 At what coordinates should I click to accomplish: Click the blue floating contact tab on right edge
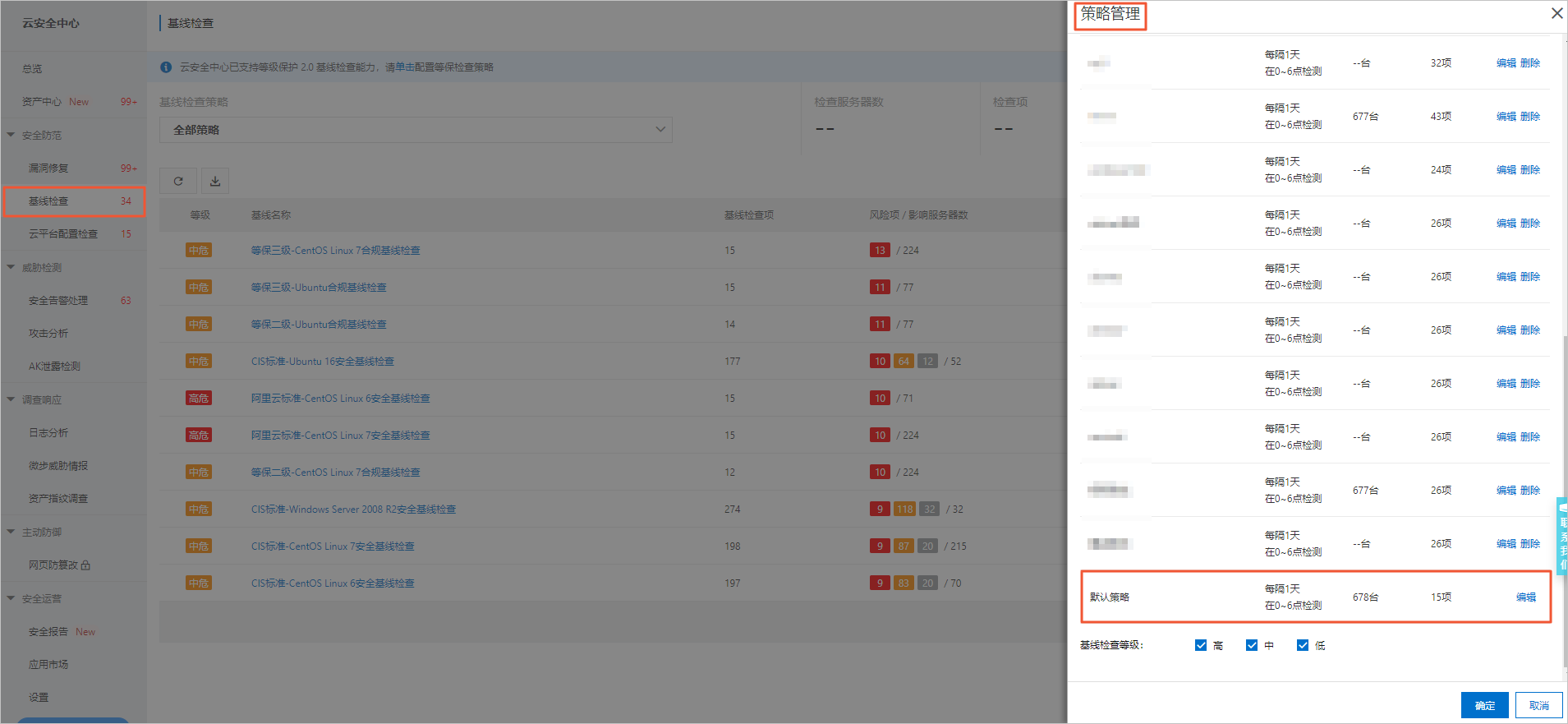(x=1561, y=535)
